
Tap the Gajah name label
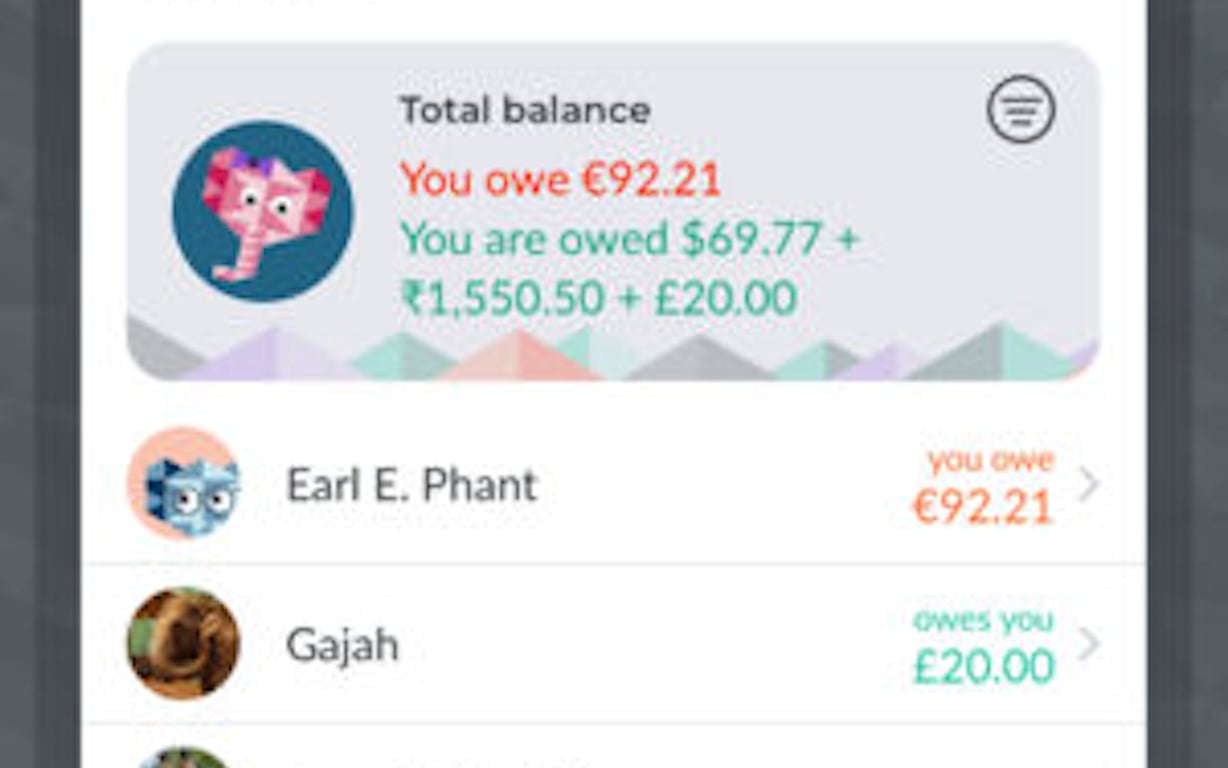point(342,646)
